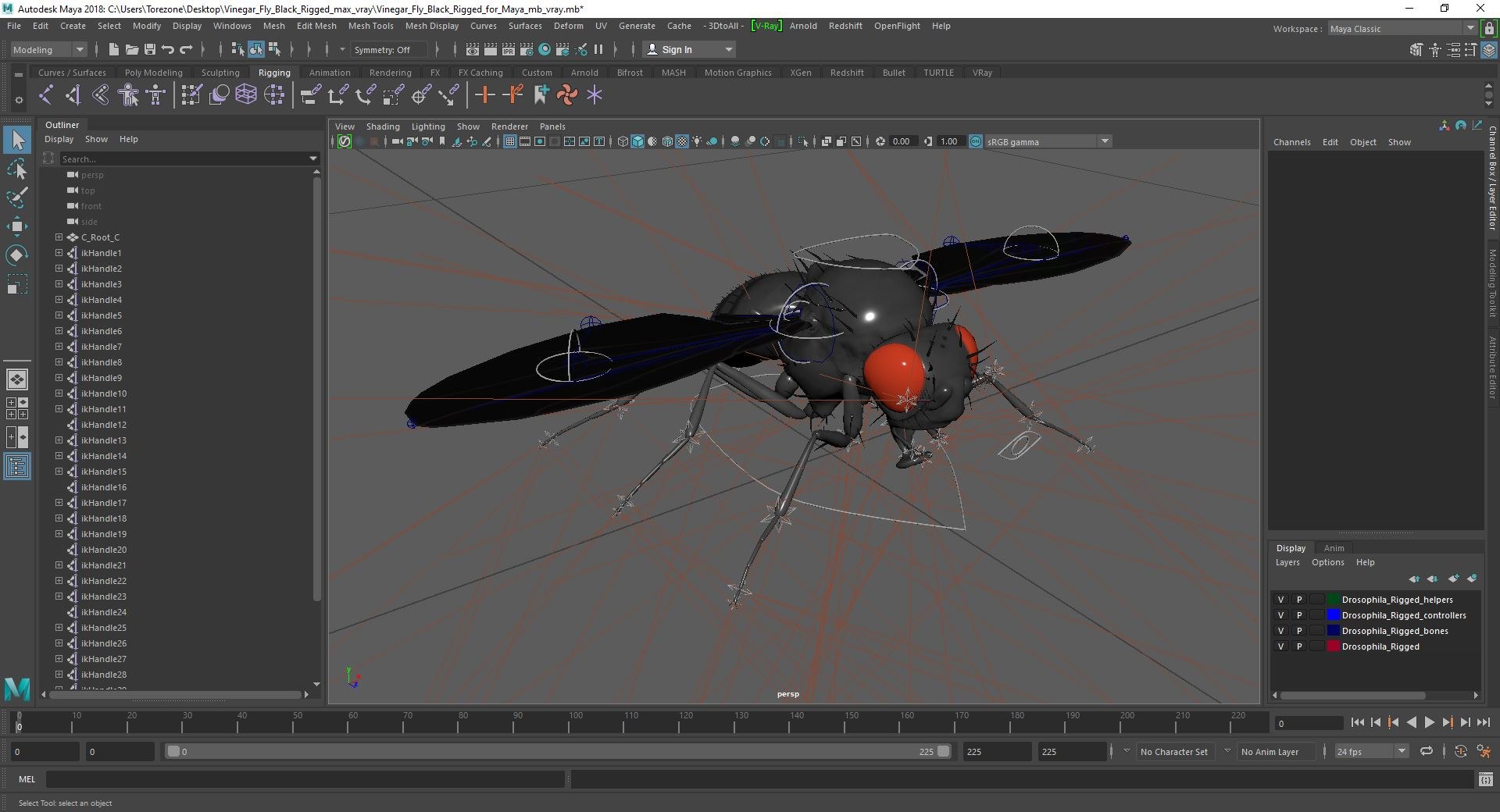Click the create new layer icon
1500x812 pixels.
click(x=1453, y=579)
